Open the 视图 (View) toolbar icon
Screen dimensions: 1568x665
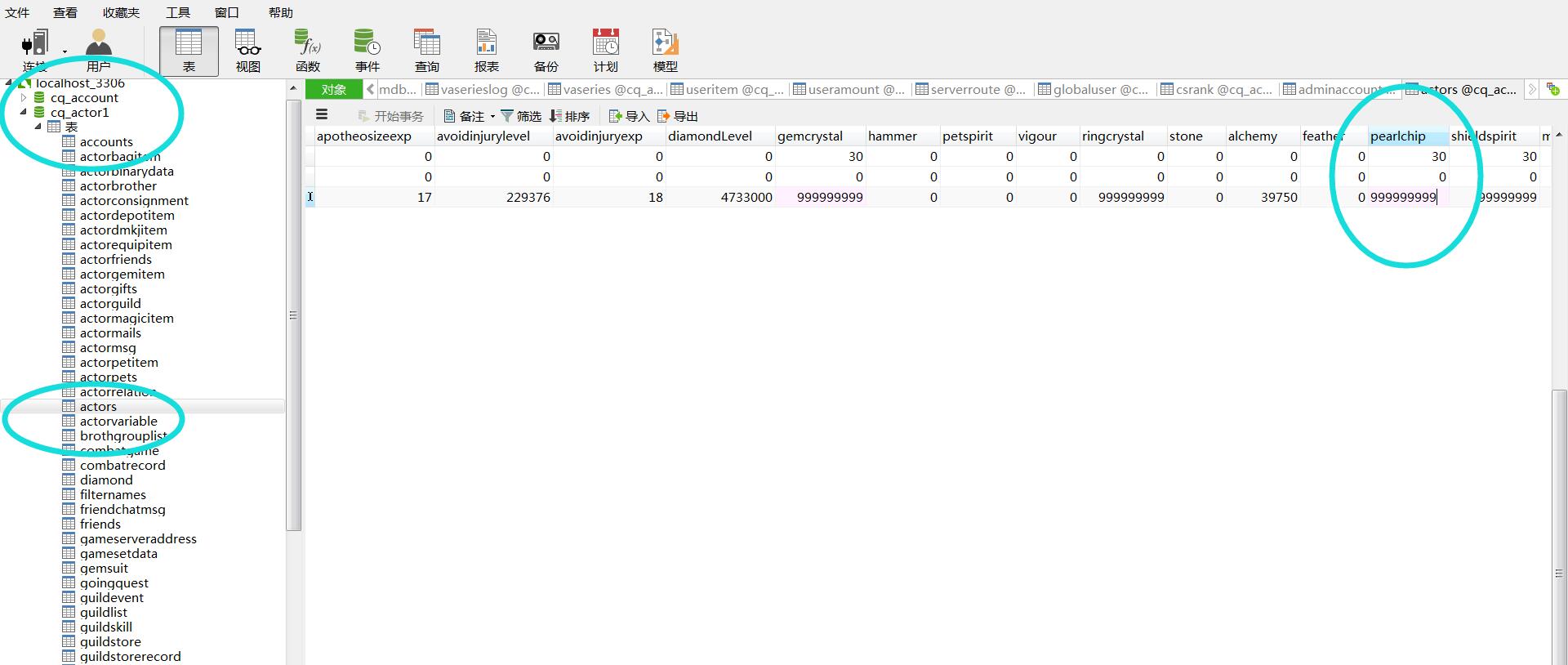click(247, 50)
